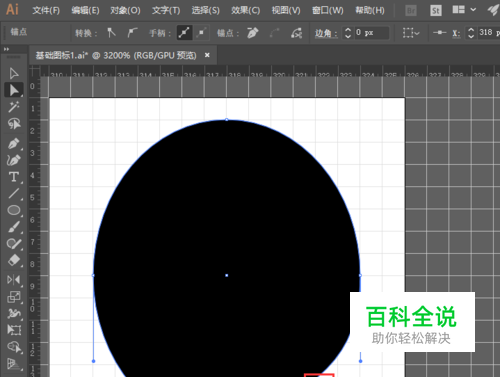The image size is (500, 377).
Task: Toggle hide handles for multiple selected anchors
Action: pos(202,33)
